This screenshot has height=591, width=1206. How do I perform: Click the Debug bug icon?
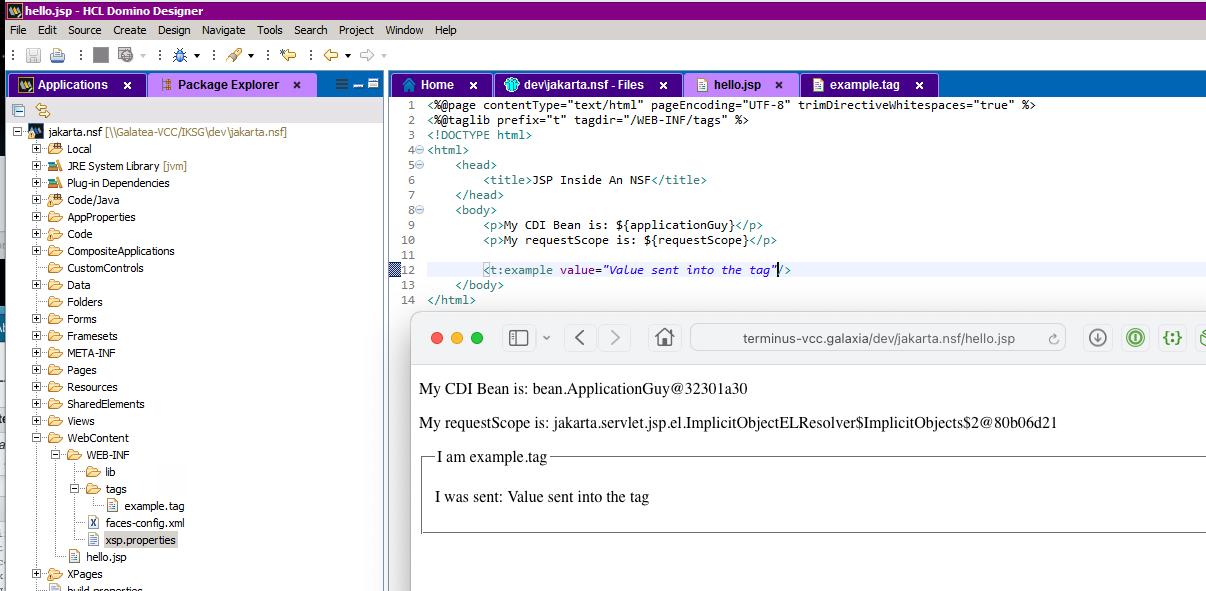179,55
